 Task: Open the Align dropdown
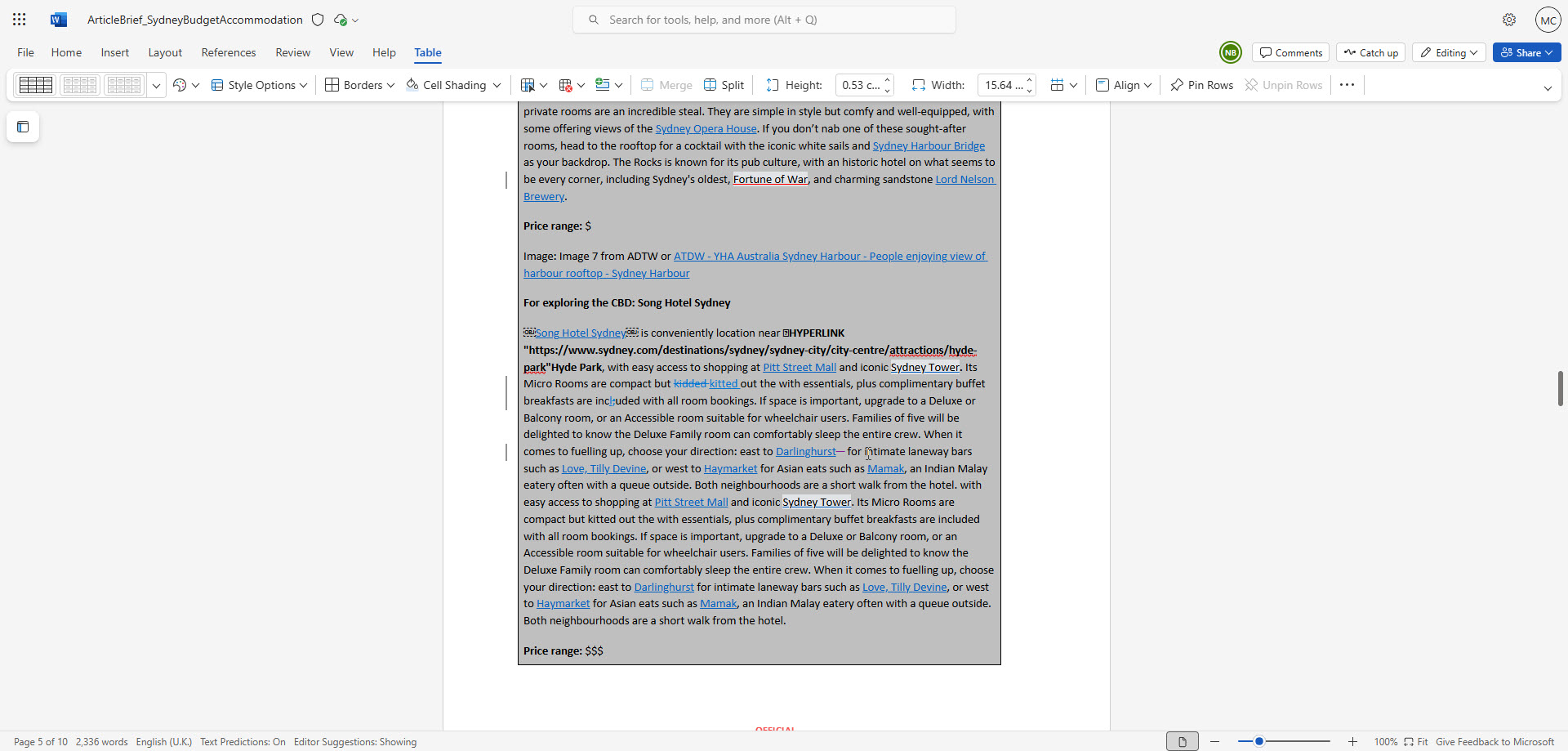pyautogui.click(x=1124, y=85)
